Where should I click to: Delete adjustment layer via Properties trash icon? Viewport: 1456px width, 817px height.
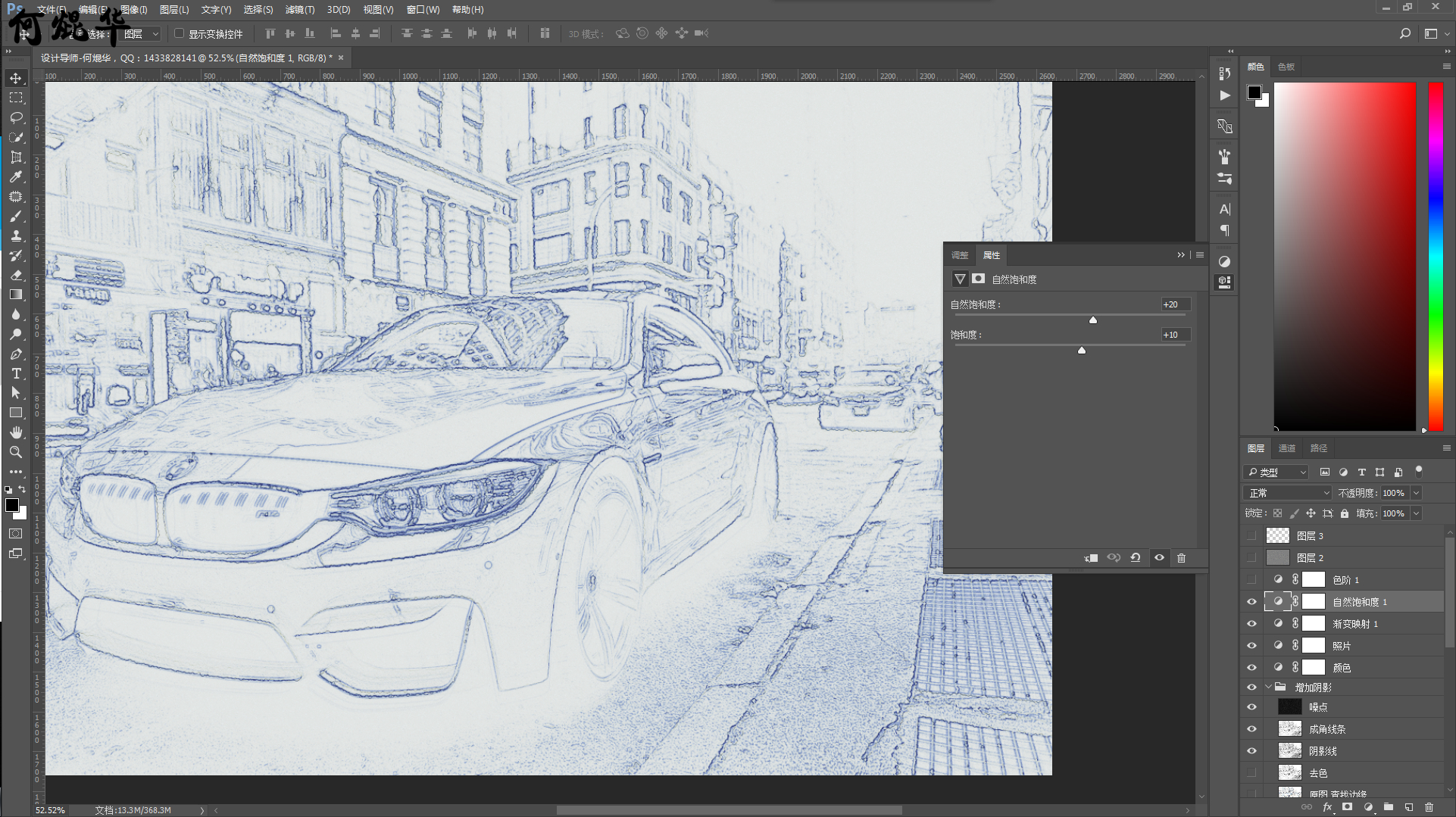pyautogui.click(x=1181, y=558)
